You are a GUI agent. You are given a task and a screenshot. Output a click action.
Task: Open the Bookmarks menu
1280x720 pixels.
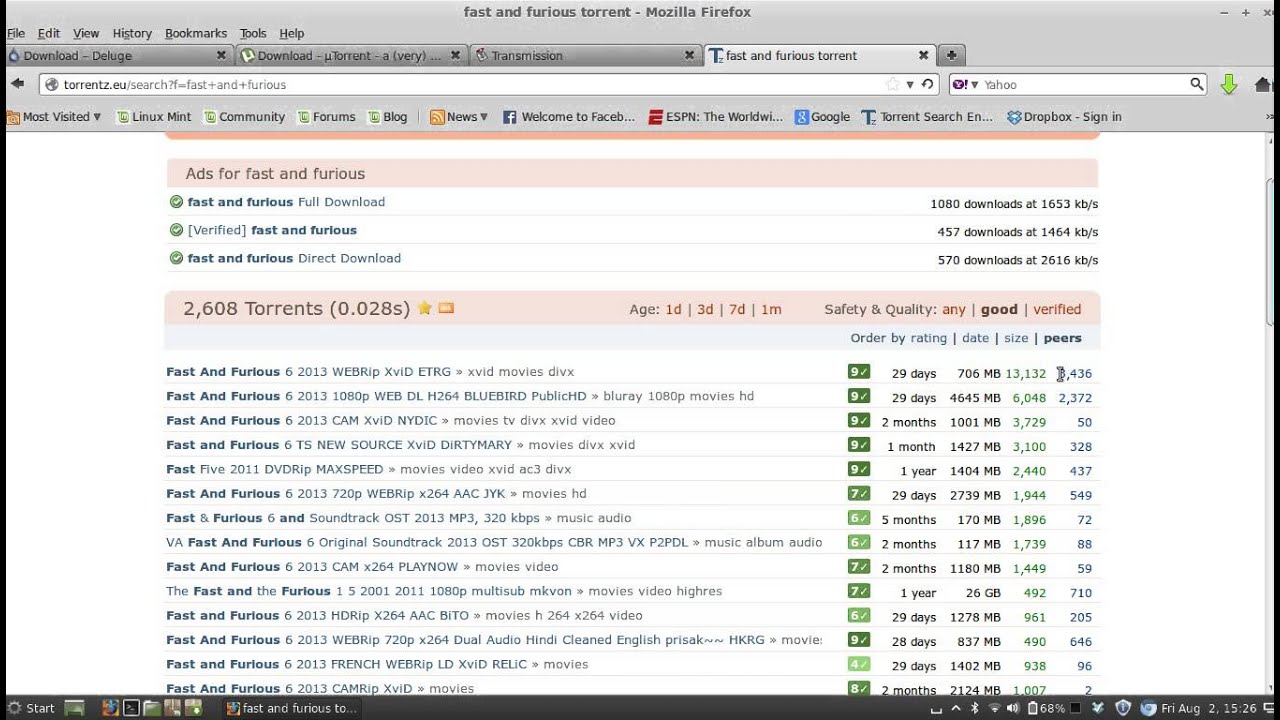[x=196, y=33]
